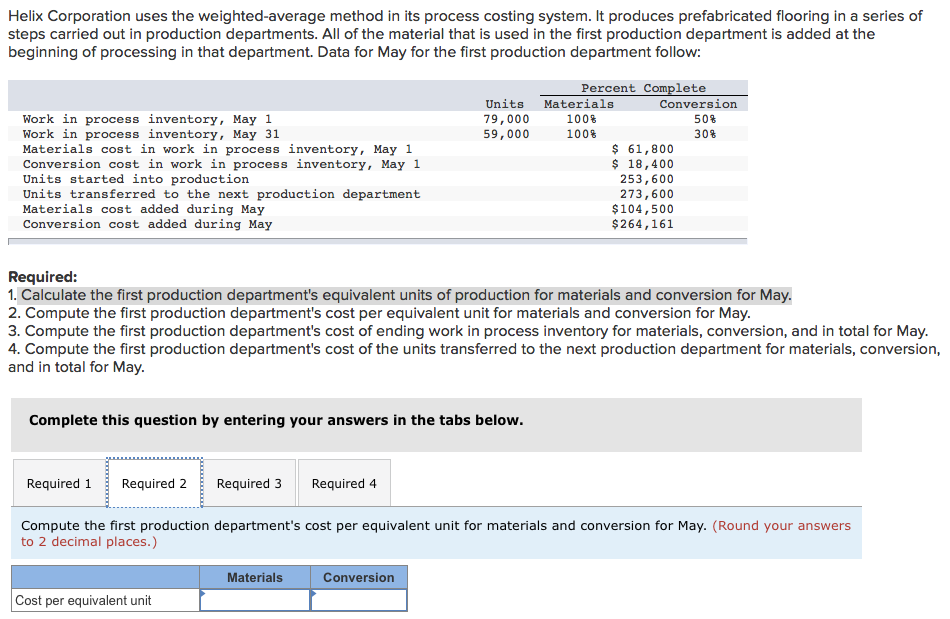Click the $ 18,400 conversion cost value

642,164
